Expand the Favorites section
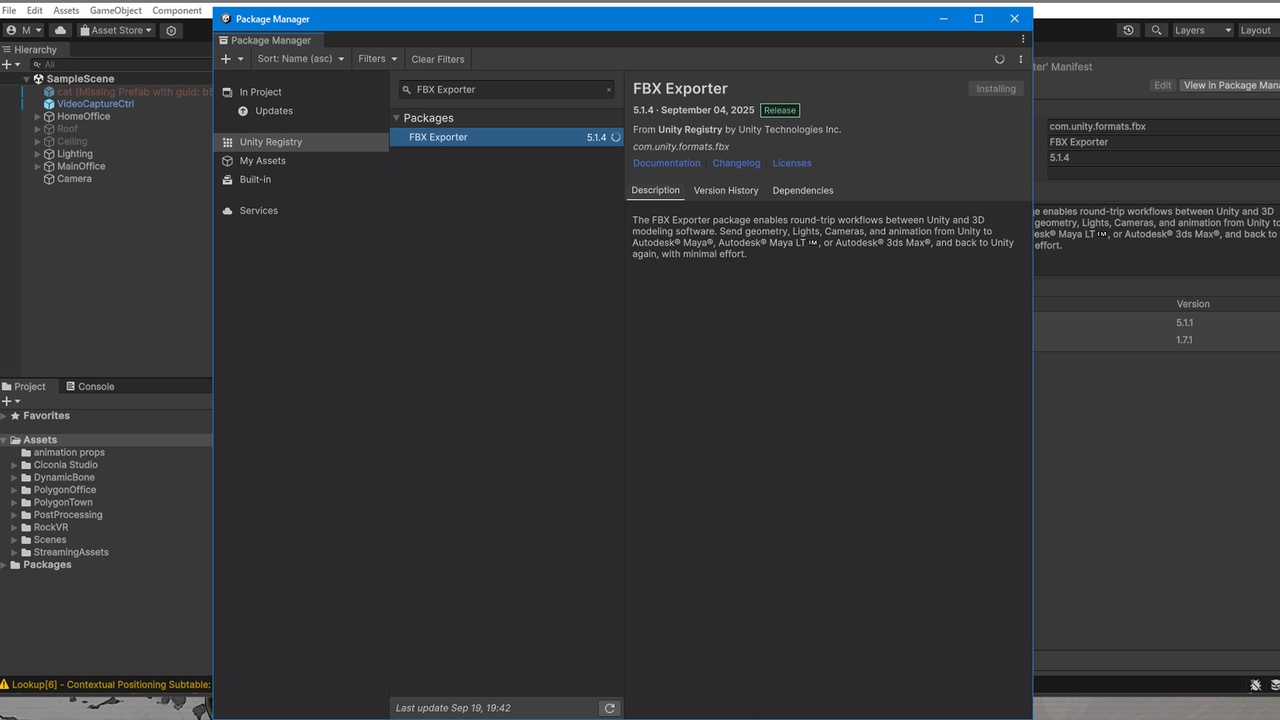The height and width of the screenshot is (720, 1280). [x=4, y=416]
